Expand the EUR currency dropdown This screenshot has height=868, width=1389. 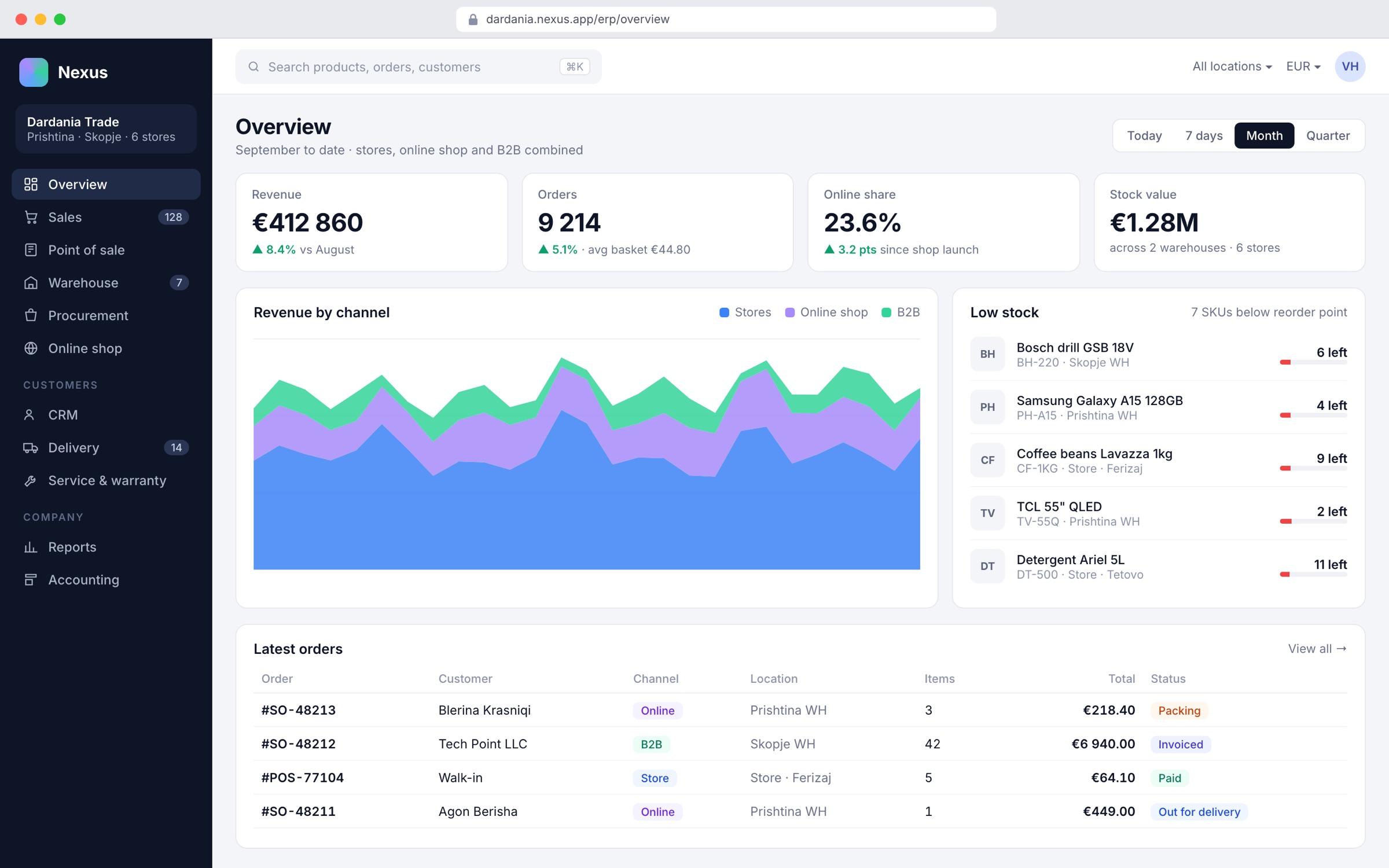(x=1303, y=67)
